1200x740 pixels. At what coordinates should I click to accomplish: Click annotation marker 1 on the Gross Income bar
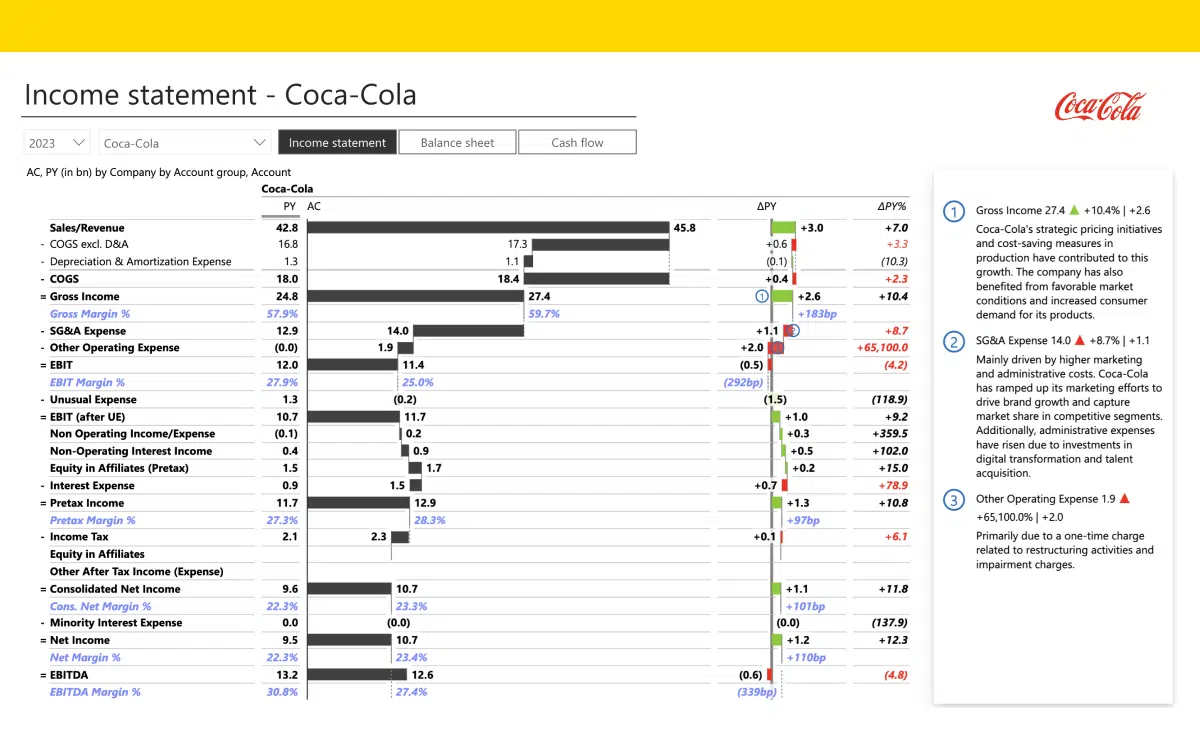point(762,296)
